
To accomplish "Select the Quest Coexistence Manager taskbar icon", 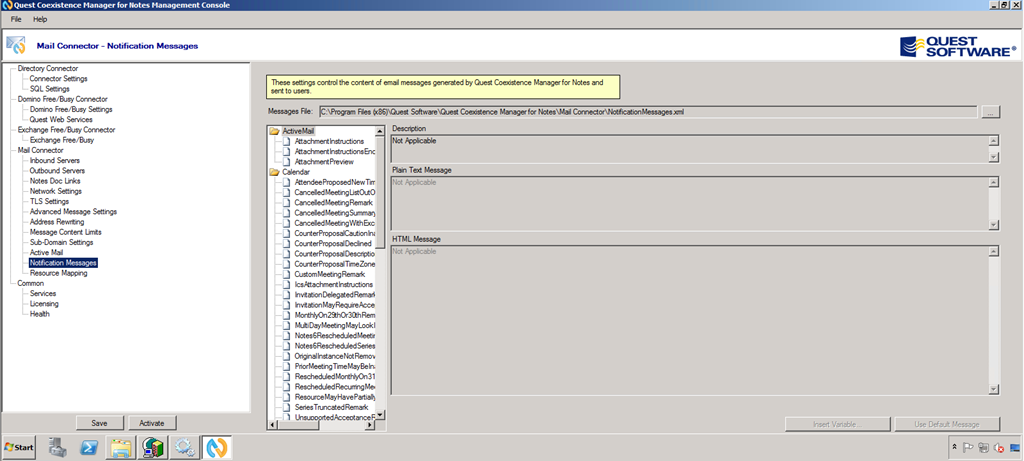I will point(217,447).
